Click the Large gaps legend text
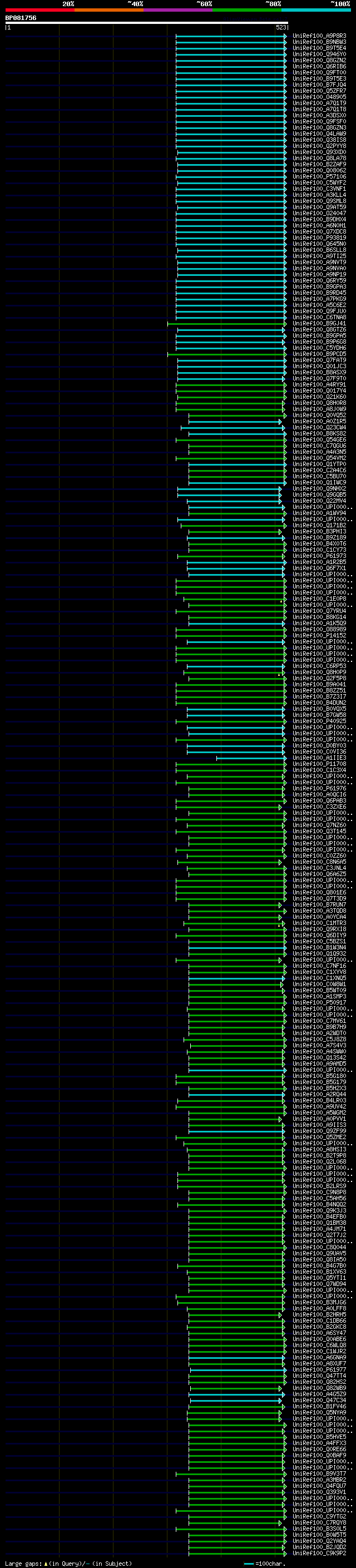Image resolution: width=356 pixels, height=1568 pixels. [68, 1563]
